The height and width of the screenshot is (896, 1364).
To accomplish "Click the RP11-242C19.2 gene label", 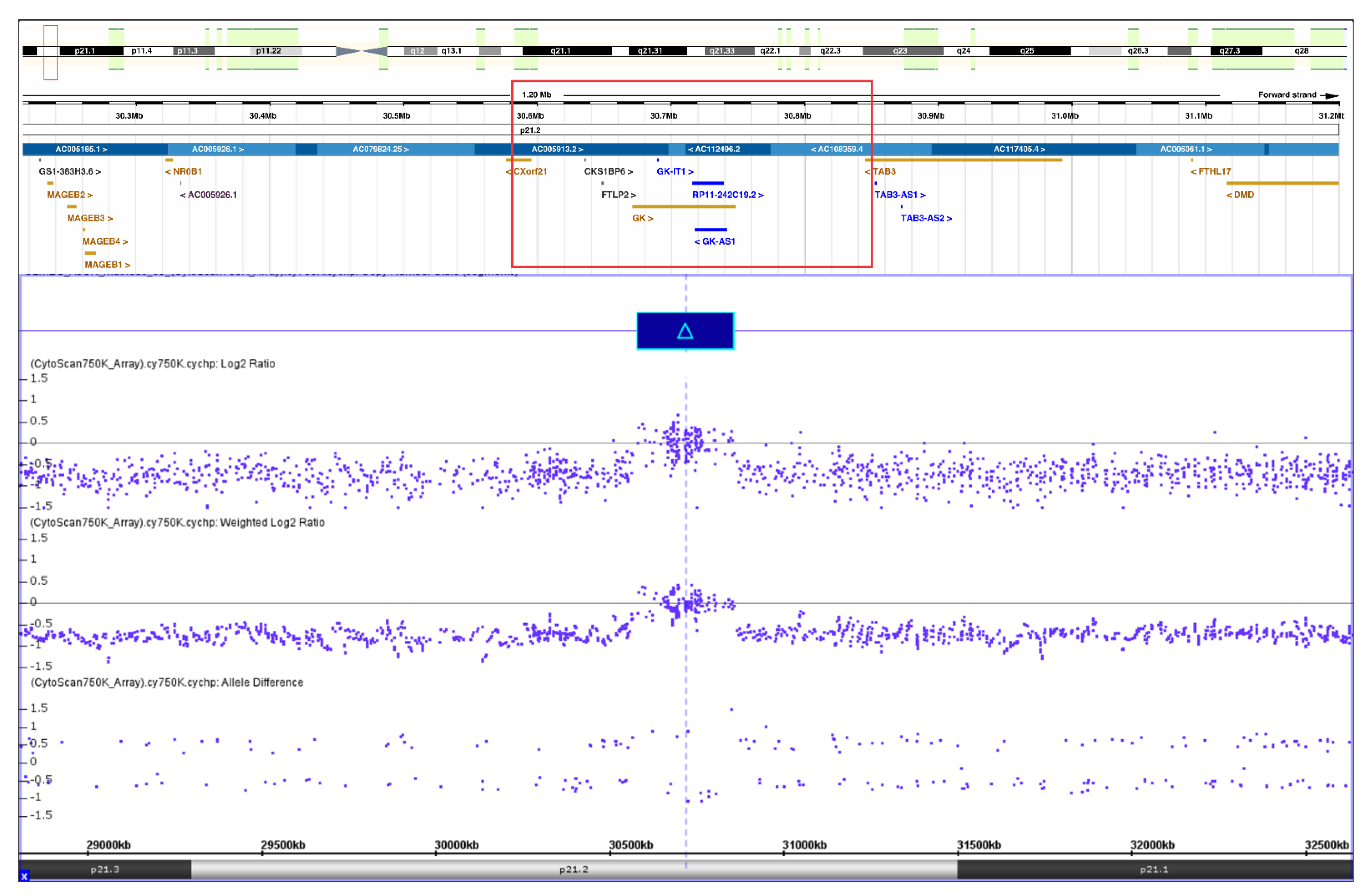I will coord(728,195).
